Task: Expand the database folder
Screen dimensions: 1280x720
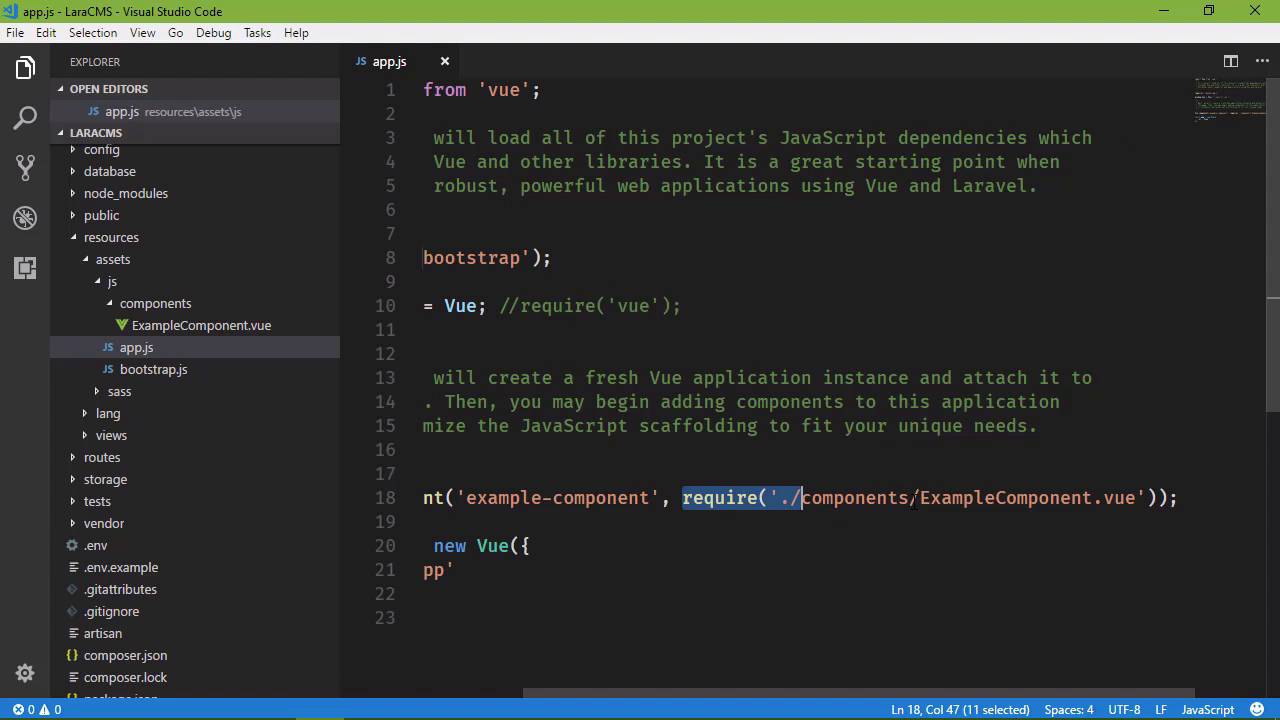Action: 195,171
